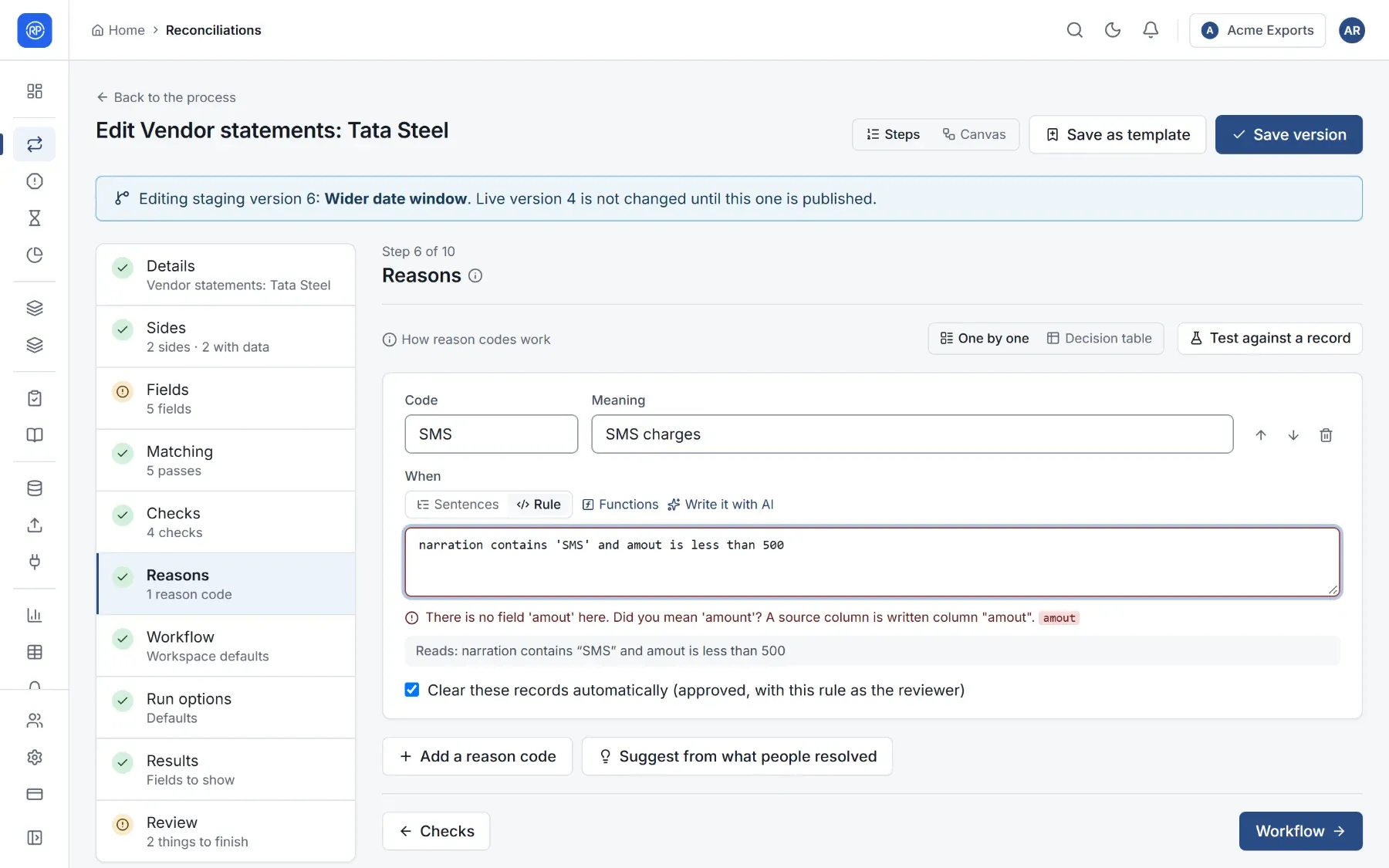
Task: Delete the SMS reason code
Action: tap(1326, 435)
